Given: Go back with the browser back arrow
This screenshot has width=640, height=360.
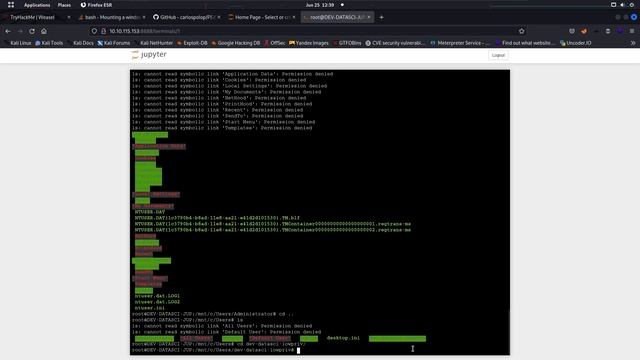Looking at the screenshot, I should (x=8, y=31).
